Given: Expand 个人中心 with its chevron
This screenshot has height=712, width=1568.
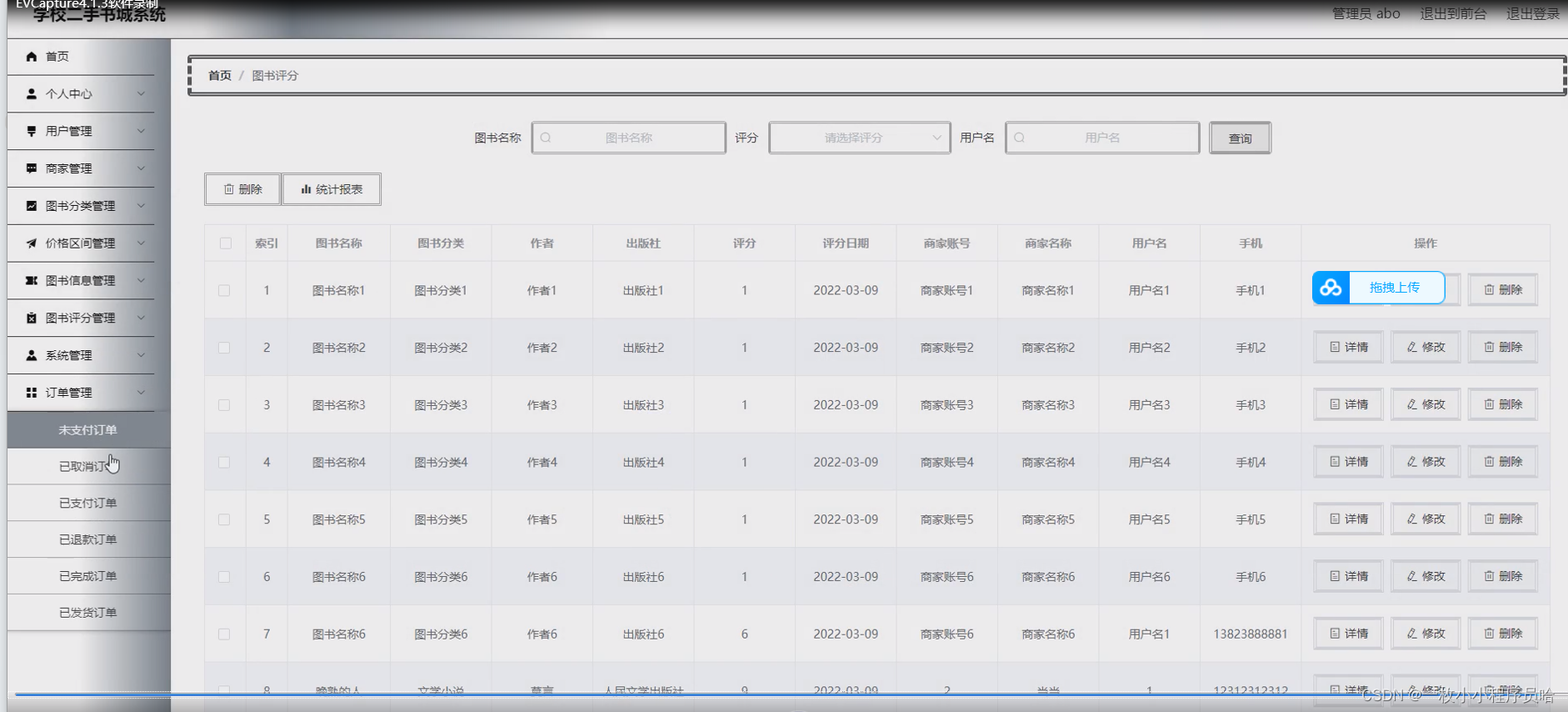Looking at the screenshot, I should coord(141,94).
